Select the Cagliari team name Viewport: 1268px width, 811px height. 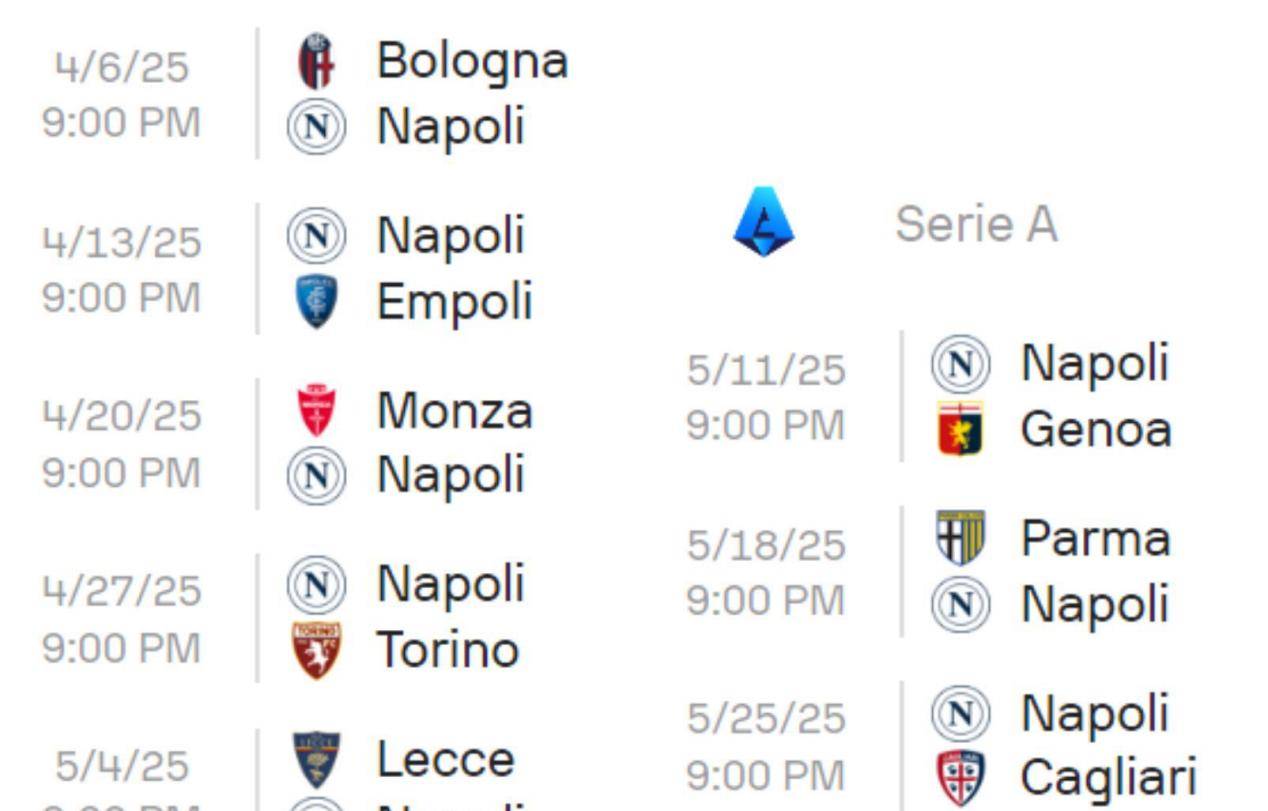1108,778
